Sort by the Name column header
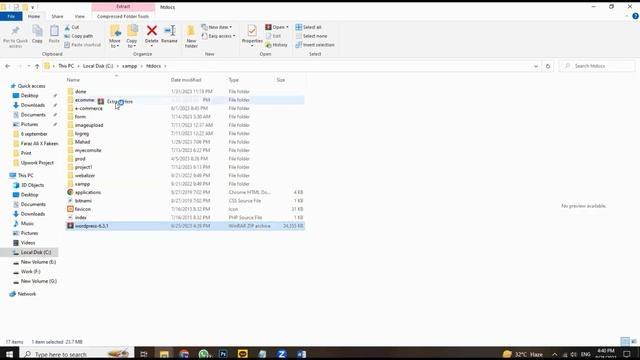 73,80
